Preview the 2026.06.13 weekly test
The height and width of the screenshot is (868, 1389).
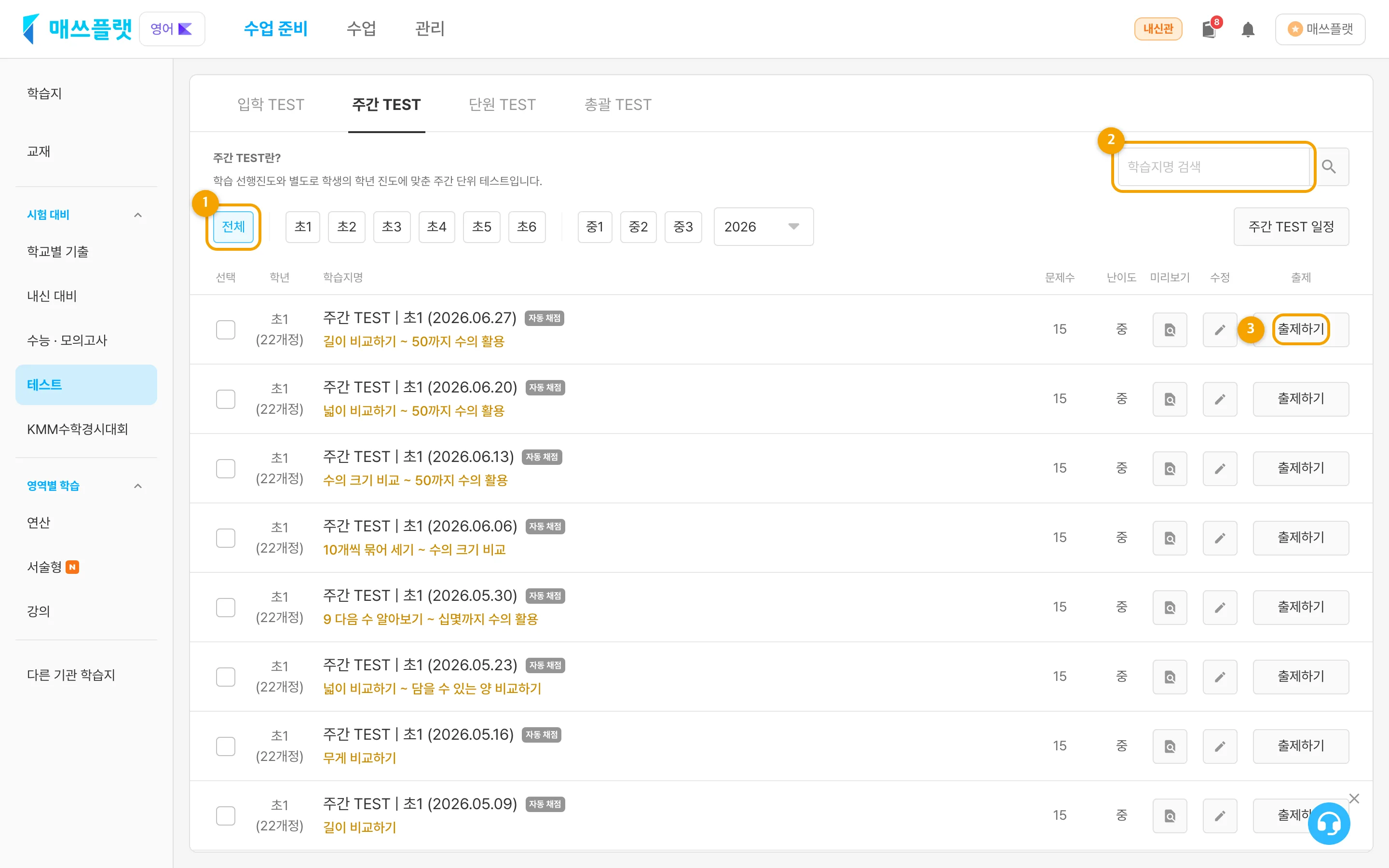coord(1170,468)
